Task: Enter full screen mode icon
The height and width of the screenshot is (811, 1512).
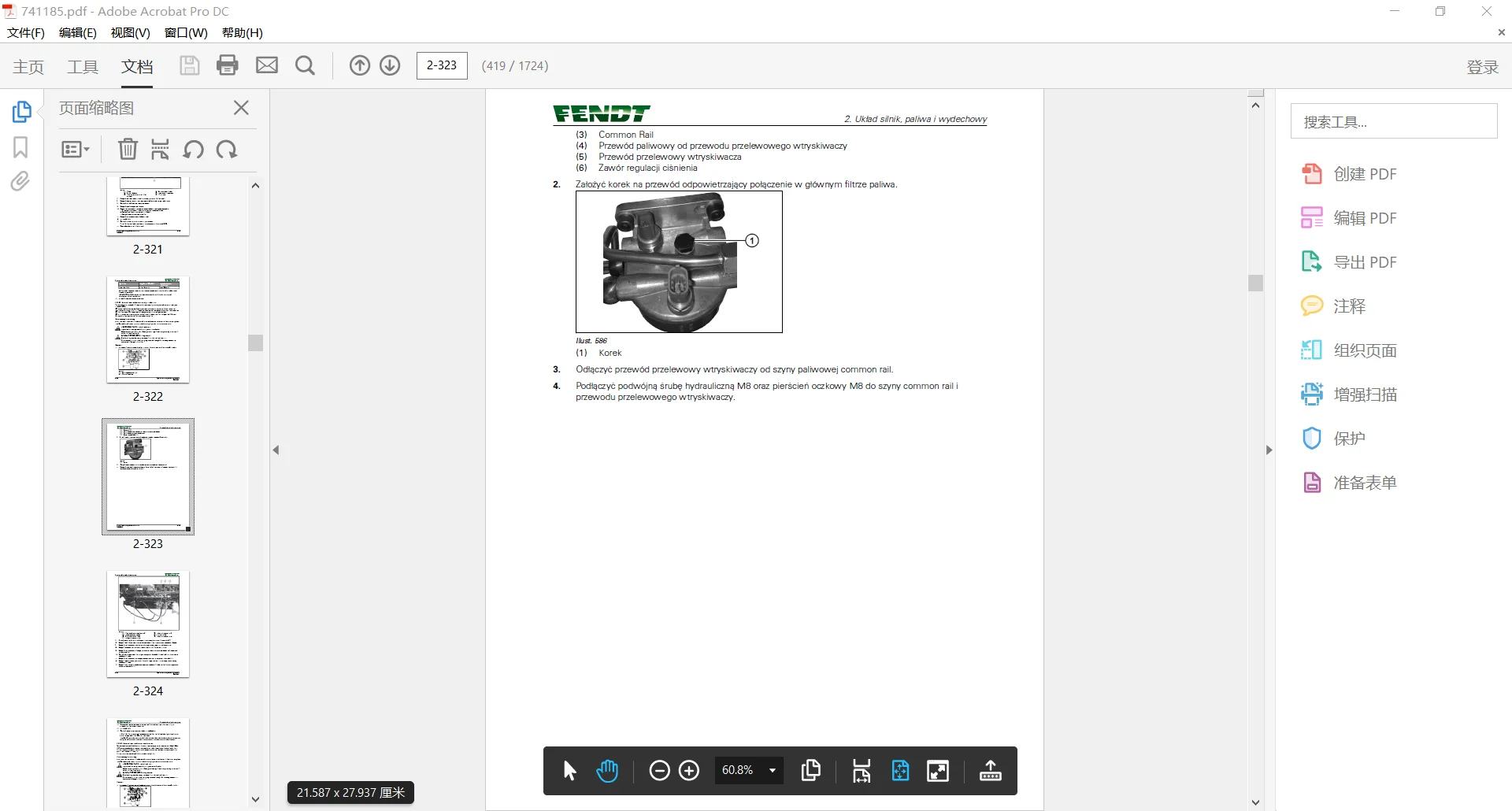Action: pos(938,771)
